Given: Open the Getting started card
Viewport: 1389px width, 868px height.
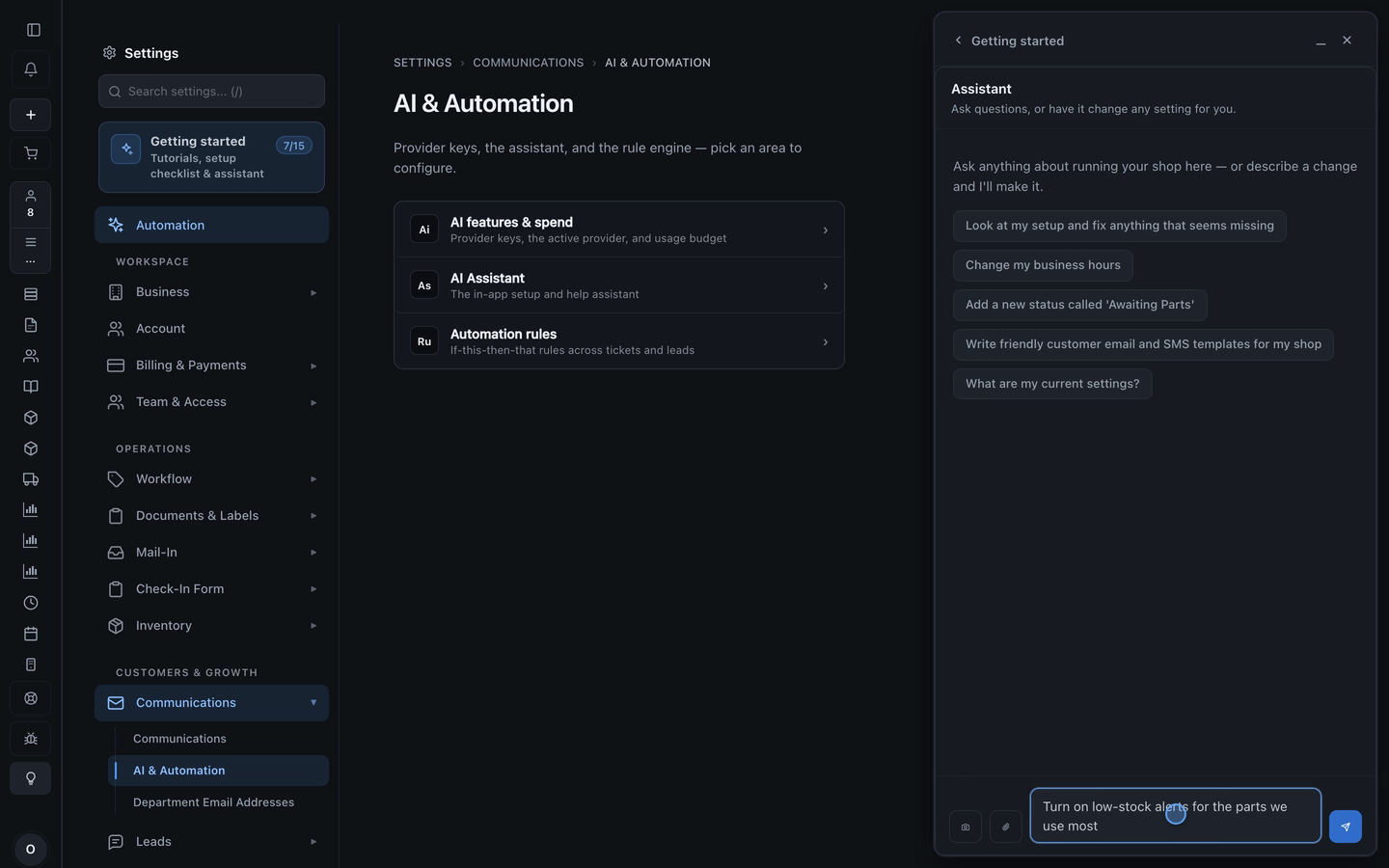Looking at the screenshot, I should click(x=211, y=157).
